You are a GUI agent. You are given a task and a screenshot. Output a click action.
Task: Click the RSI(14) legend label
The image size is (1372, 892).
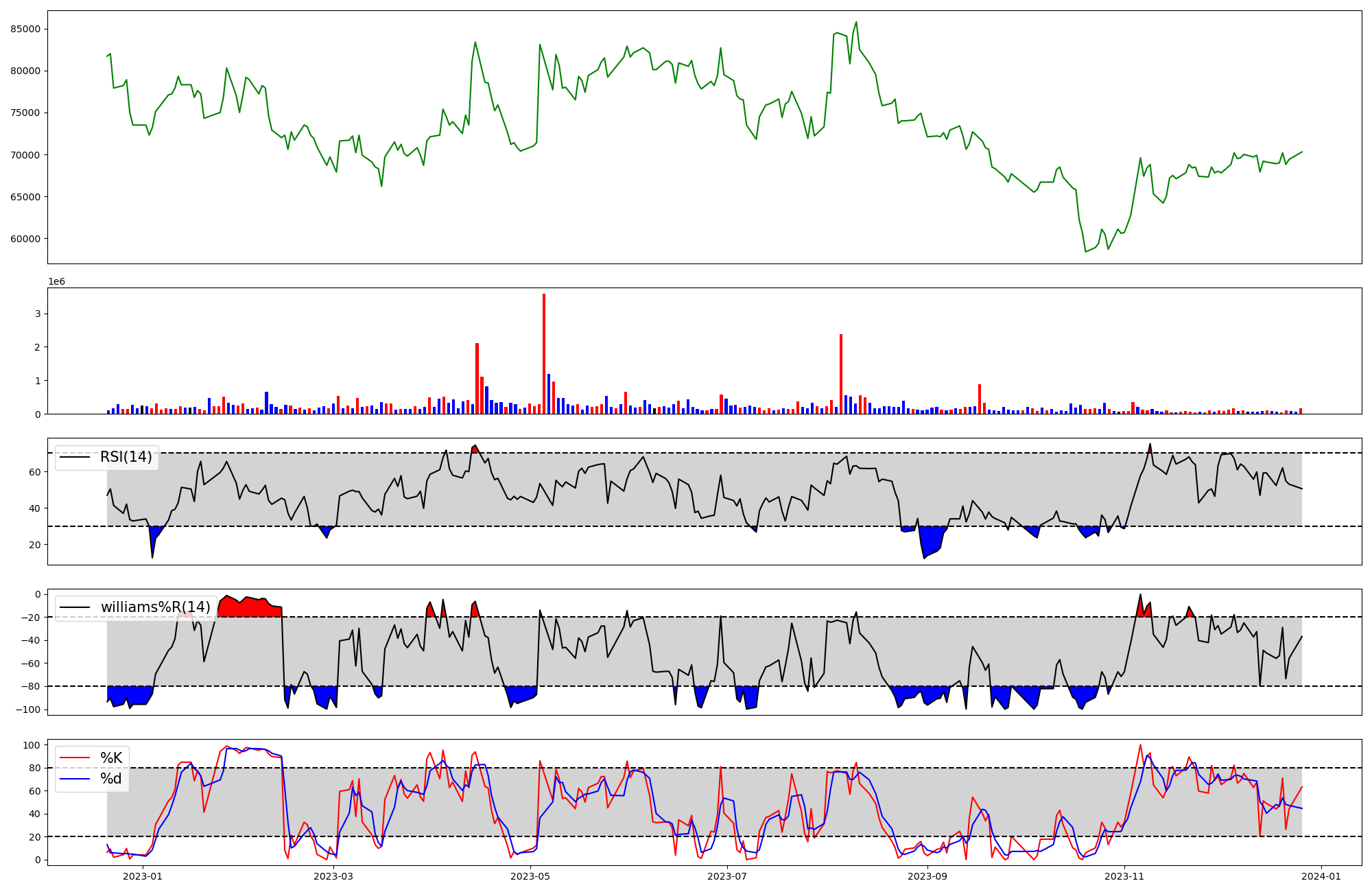126,457
